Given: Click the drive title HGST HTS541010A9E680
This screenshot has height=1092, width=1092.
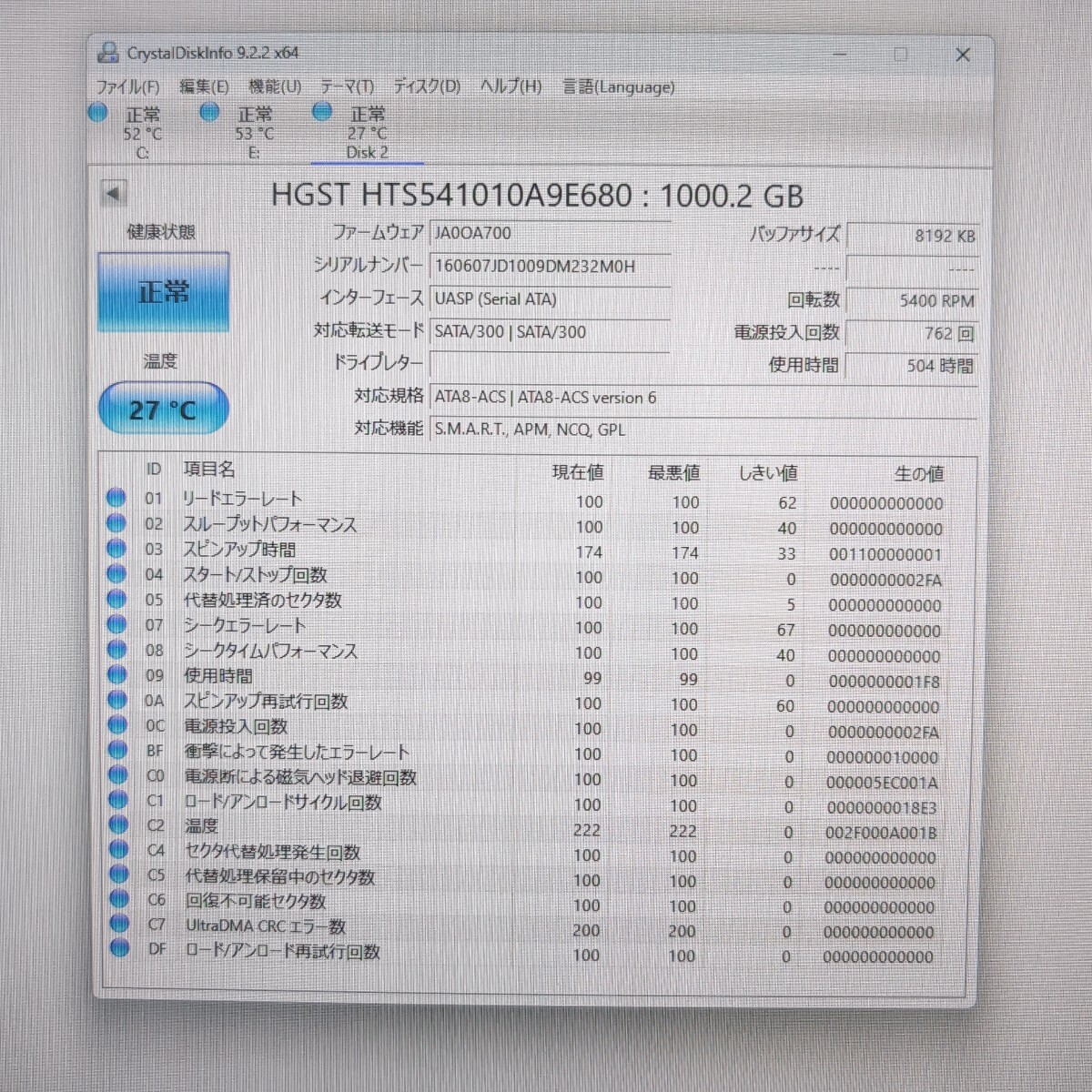Looking at the screenshot, I should point(451,195).
